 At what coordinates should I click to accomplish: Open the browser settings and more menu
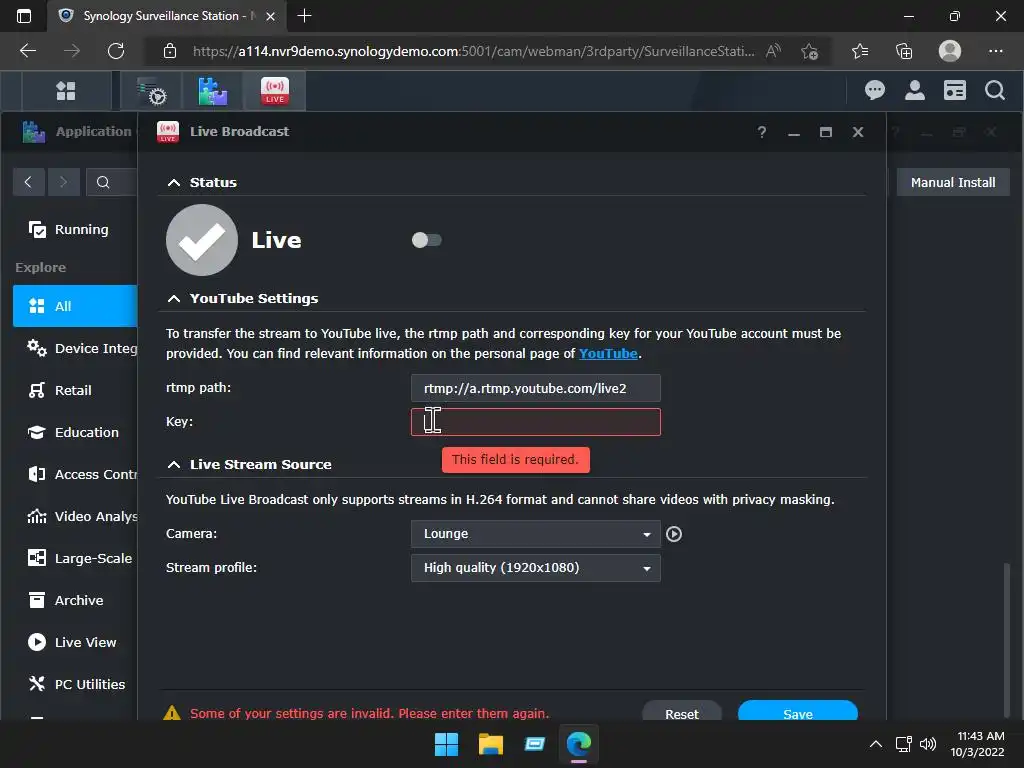(x=995, y=51)
